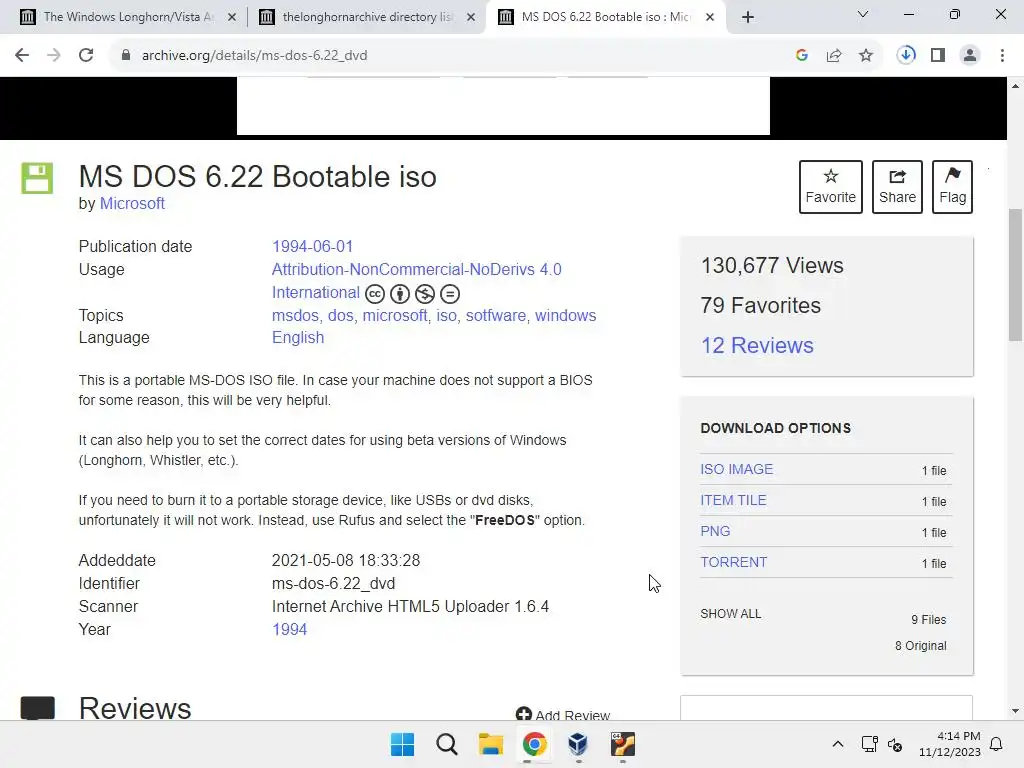Click the green floppy disk software icon
1024x768 pixels.
point(37,178)
